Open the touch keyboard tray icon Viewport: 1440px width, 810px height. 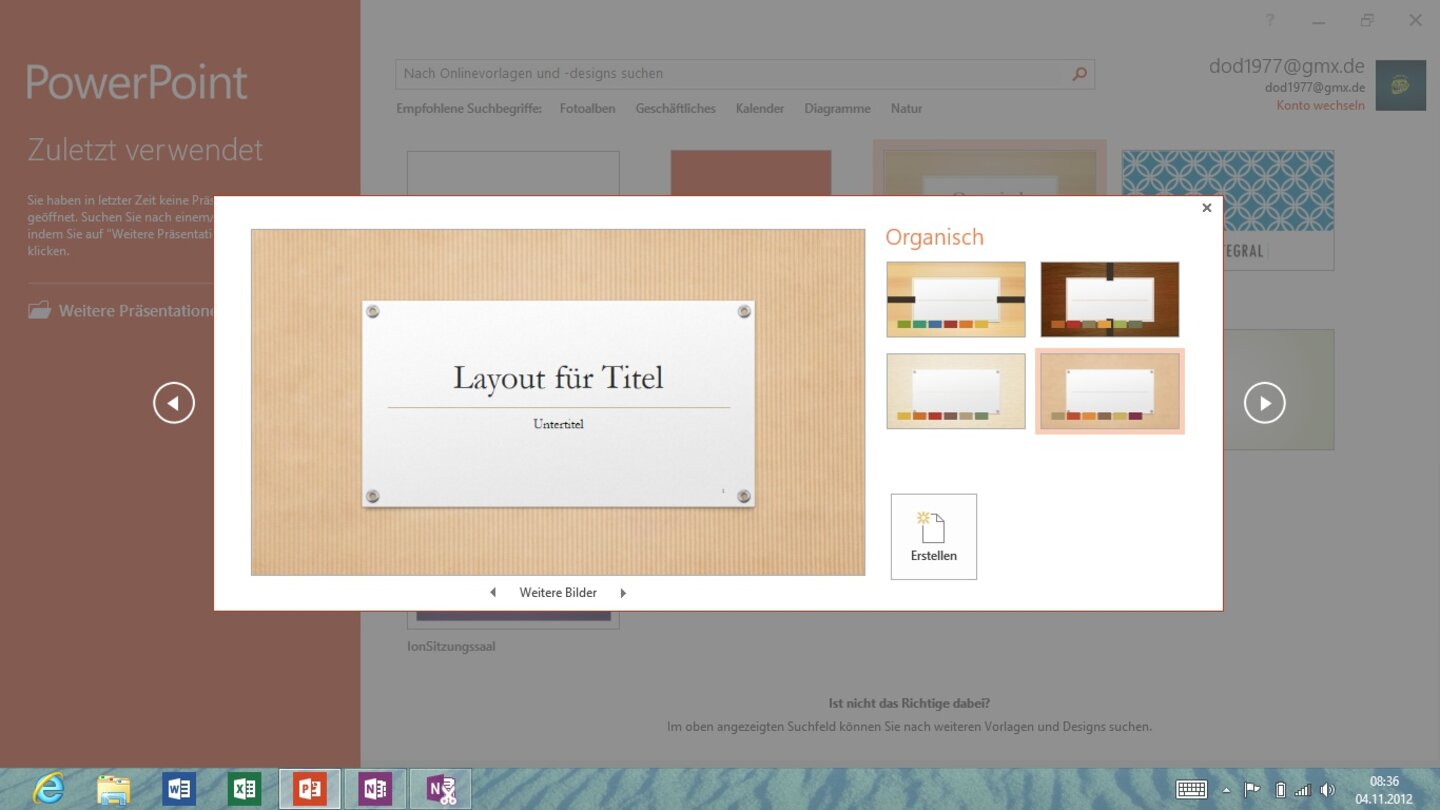[x=1191, y=790]
